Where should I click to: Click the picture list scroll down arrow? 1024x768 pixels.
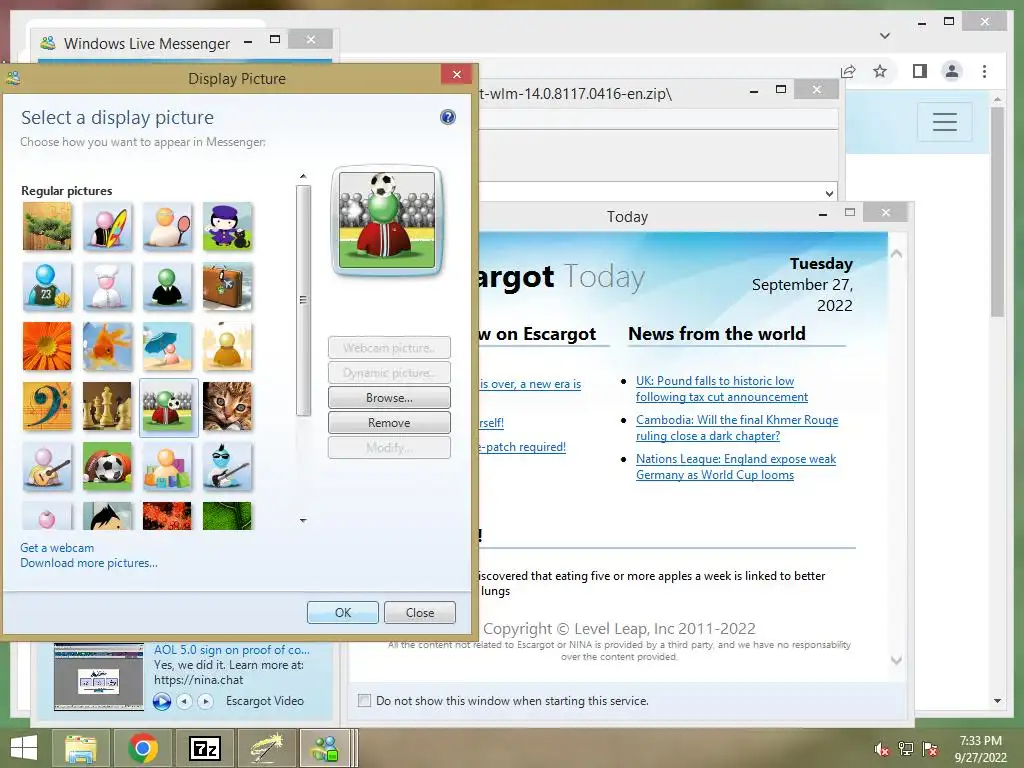pyautogui.click(x=303, y=520)
